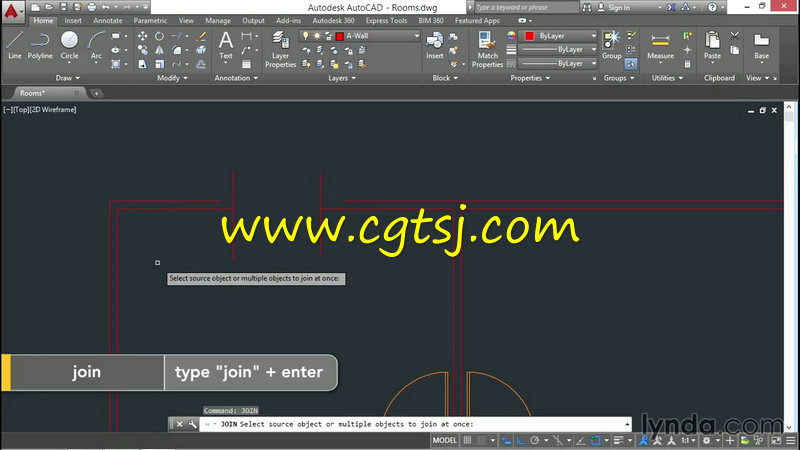Expand the Modify panel

(x=172, y=78)
